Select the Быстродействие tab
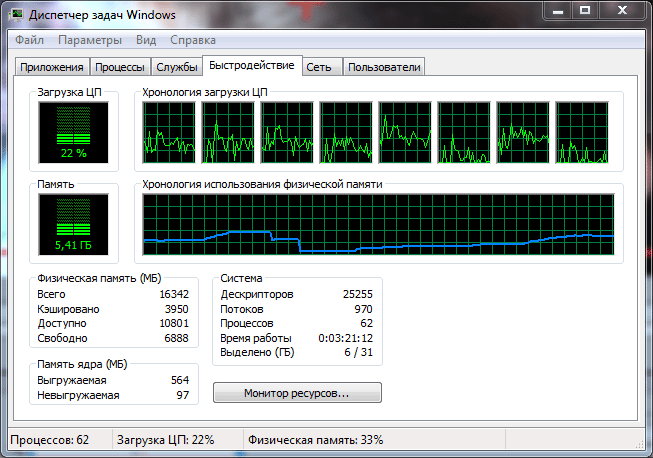 (252, 65)
